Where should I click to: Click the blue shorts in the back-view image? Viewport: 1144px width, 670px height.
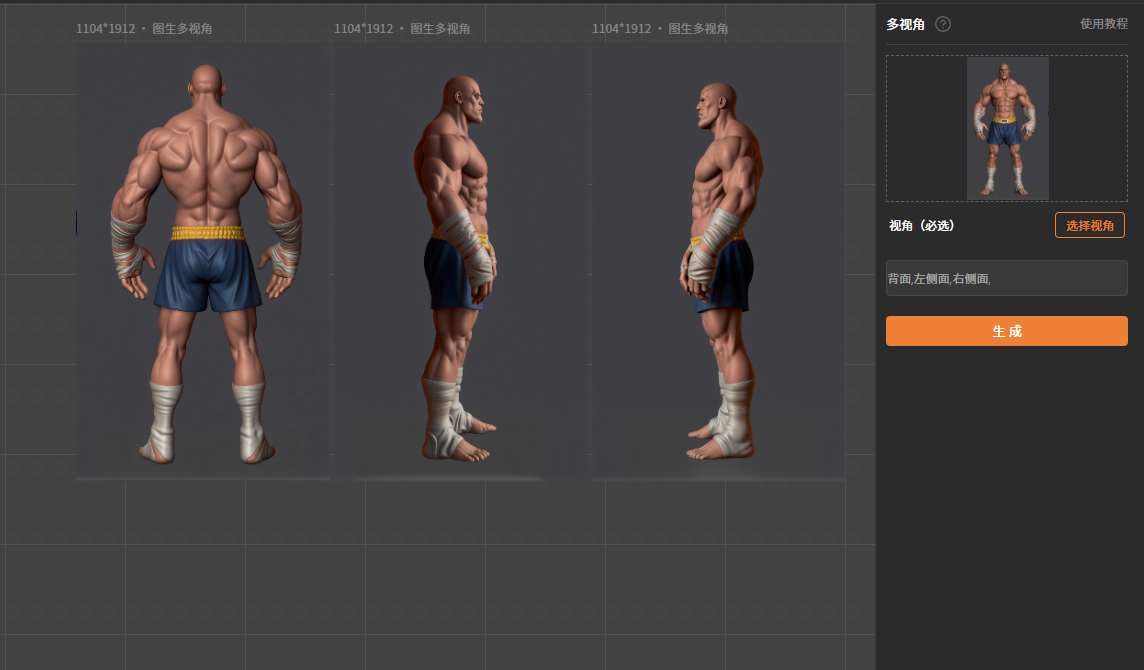click(208, 274)
